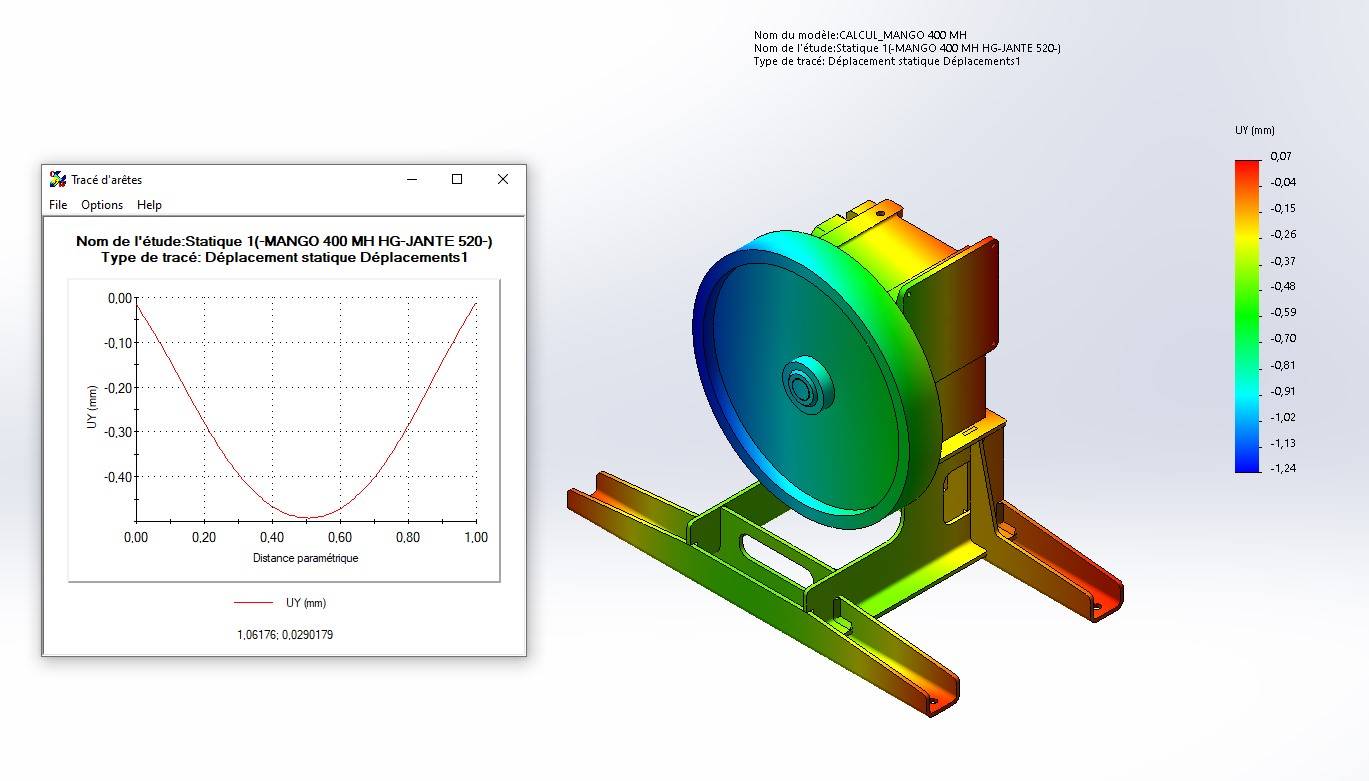This screenshot has width=1369, height=781.
Task: Click the 'Tracé d'arêtes' title text
Action: pos(106,180)
